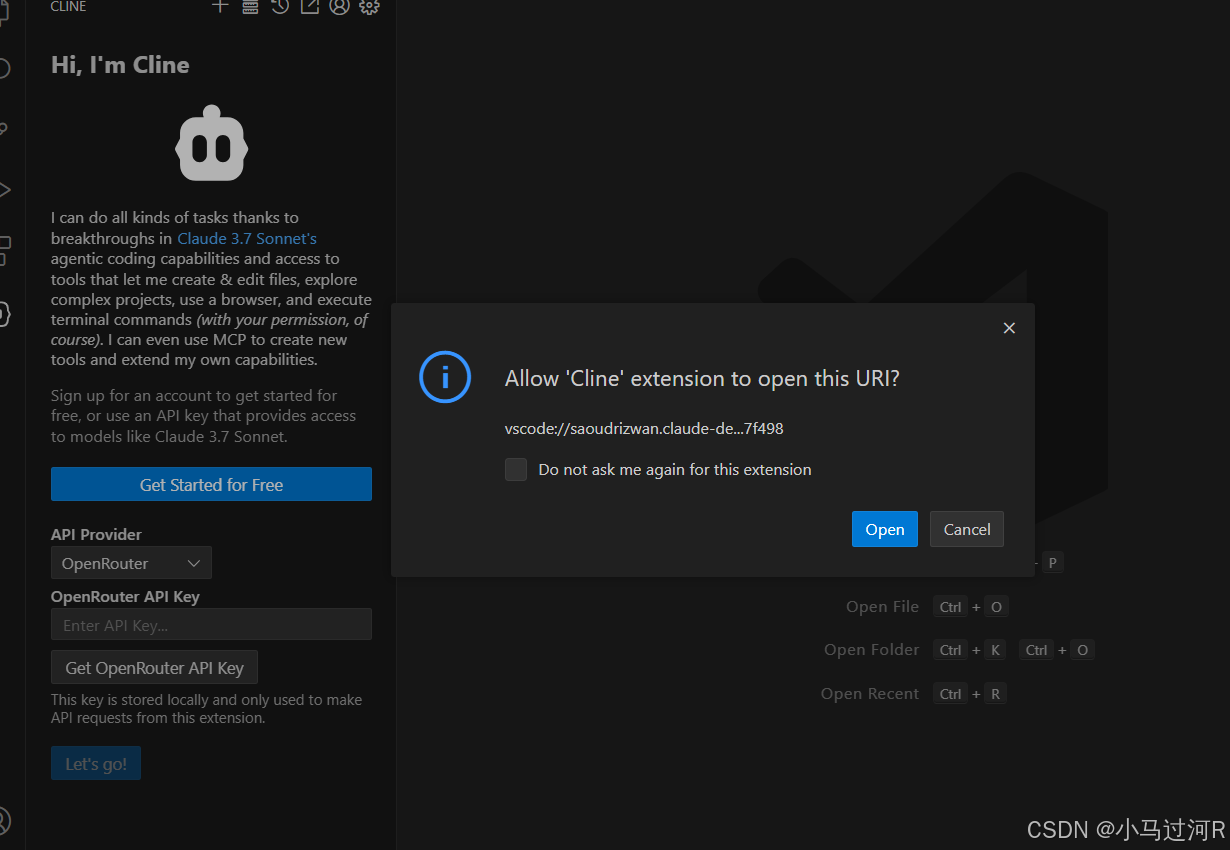The width and height of the screenshot is (1230, 850).
Task: Start a new task with plus icon
Action: point(220,6)
